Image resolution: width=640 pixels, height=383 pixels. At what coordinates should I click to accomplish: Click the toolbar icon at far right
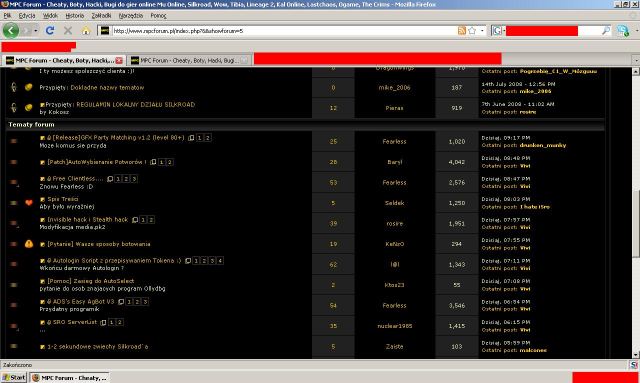[x=623, y=31]
